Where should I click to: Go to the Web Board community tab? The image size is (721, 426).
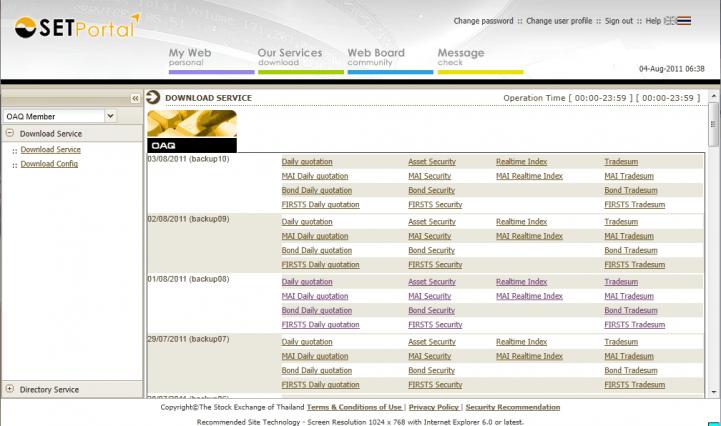tap(375, 58)
